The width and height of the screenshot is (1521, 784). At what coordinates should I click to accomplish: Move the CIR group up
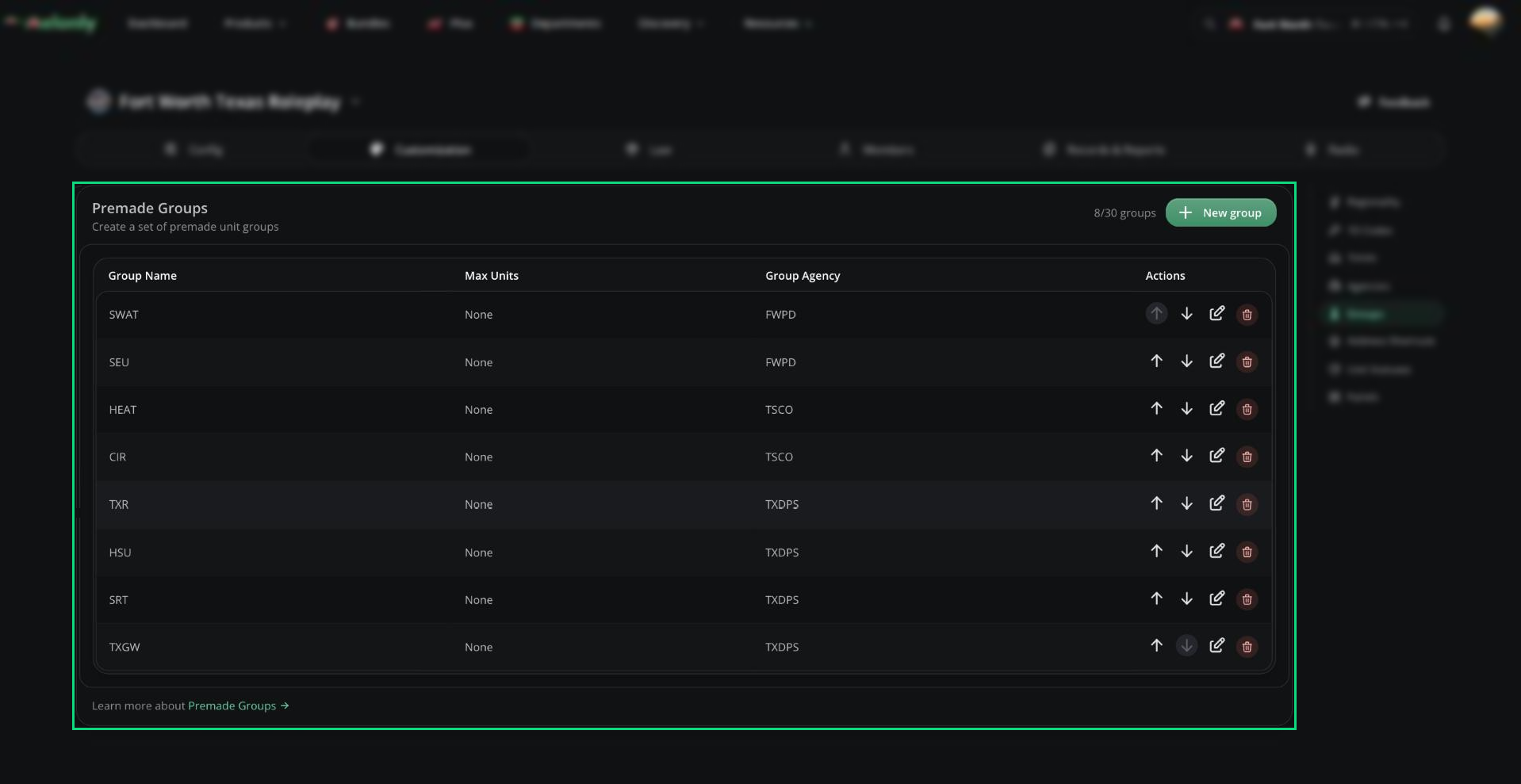point(1156,456)
